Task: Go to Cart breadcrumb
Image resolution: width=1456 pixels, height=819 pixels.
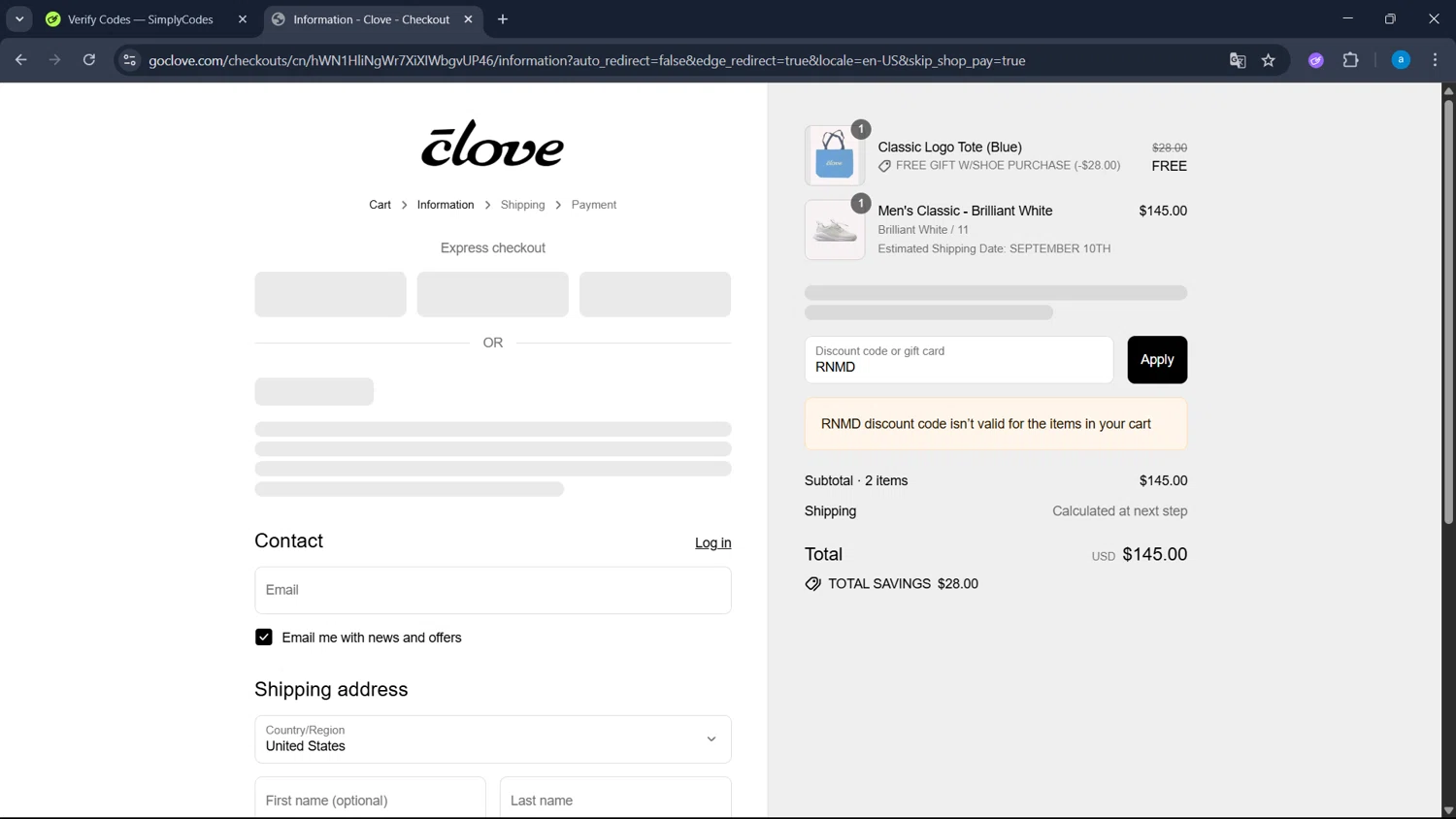Action: [380, 205]
